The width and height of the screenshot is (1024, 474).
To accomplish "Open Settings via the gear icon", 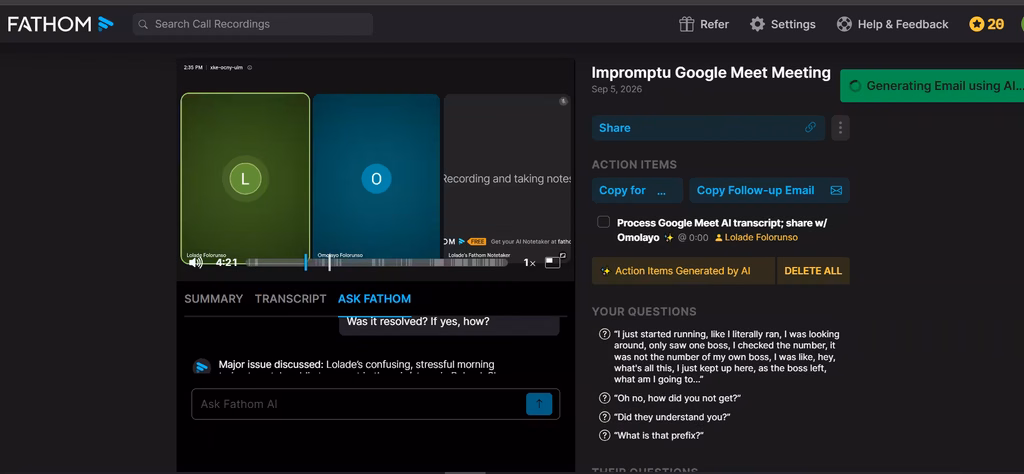I will coord(757,24).
